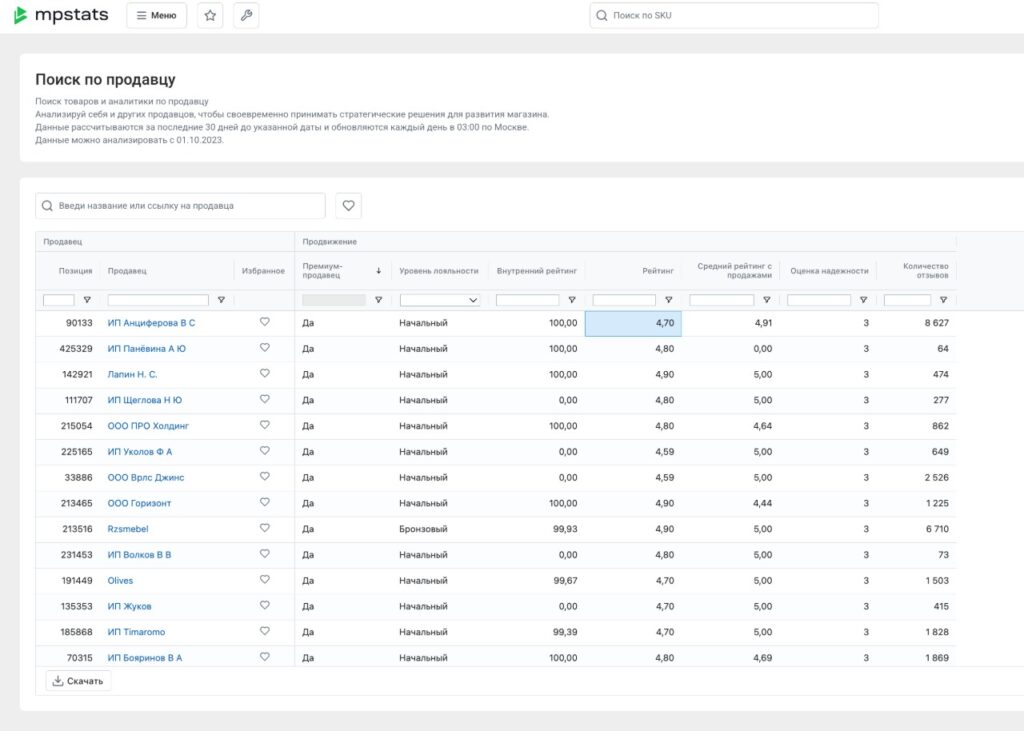Open the wrench tools icon
This screenshot has height=731, width=1024.
click(246, 16)
